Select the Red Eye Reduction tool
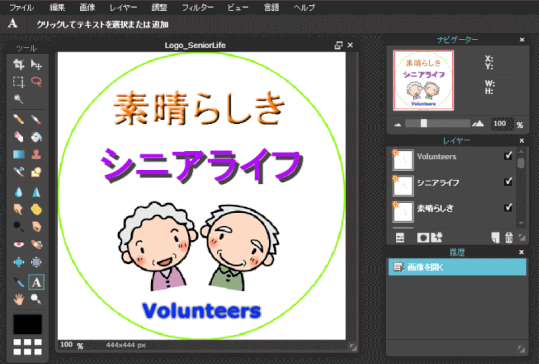Viewport: 539px width, 364px height. pyautogui.click(x=19, y=244)
